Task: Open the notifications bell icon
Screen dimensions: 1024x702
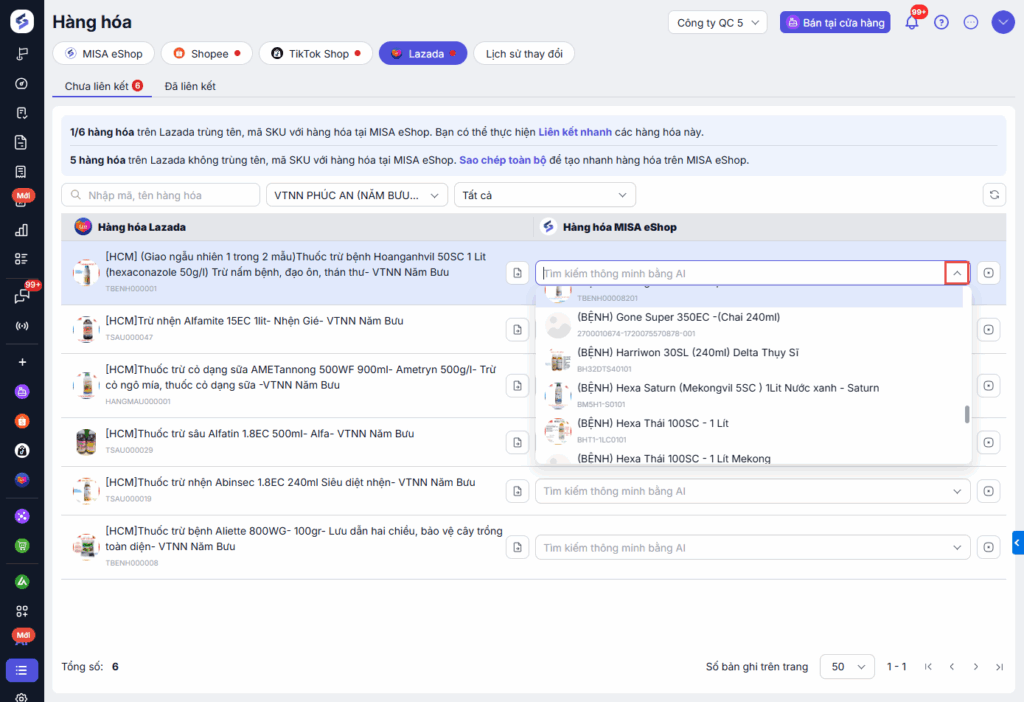Action: pos(912,22)
